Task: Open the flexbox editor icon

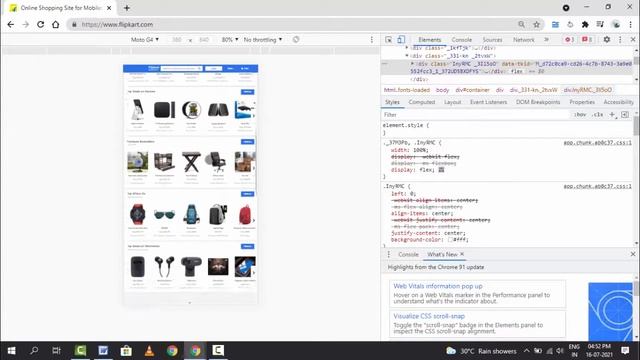Action: tap(441, 170)
